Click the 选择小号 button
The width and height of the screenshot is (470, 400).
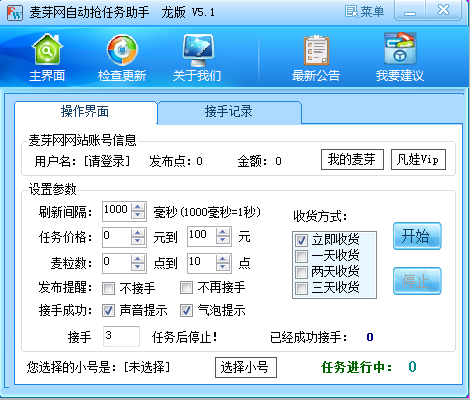point(246,368)
